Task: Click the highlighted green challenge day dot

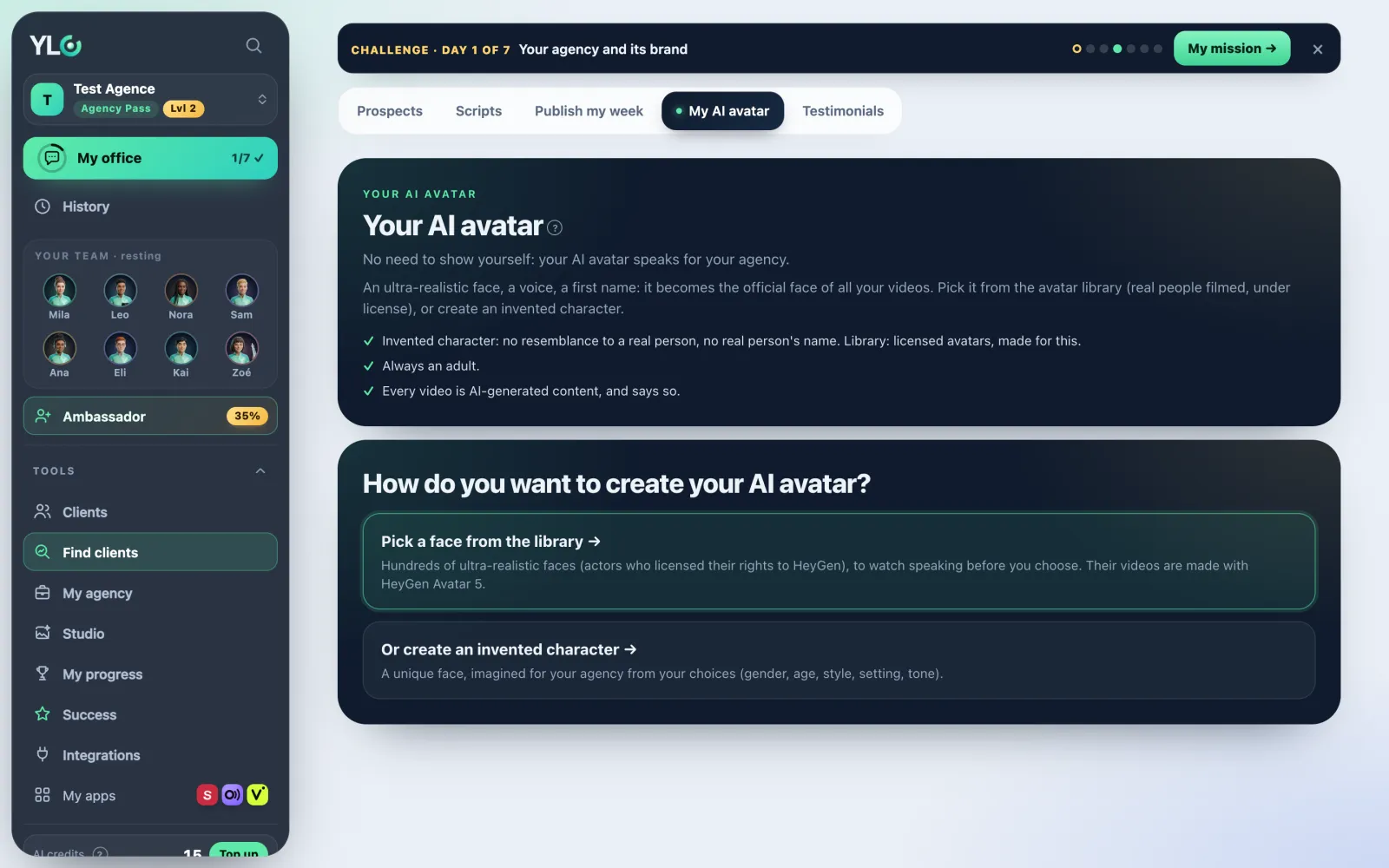Action: 1117,49
